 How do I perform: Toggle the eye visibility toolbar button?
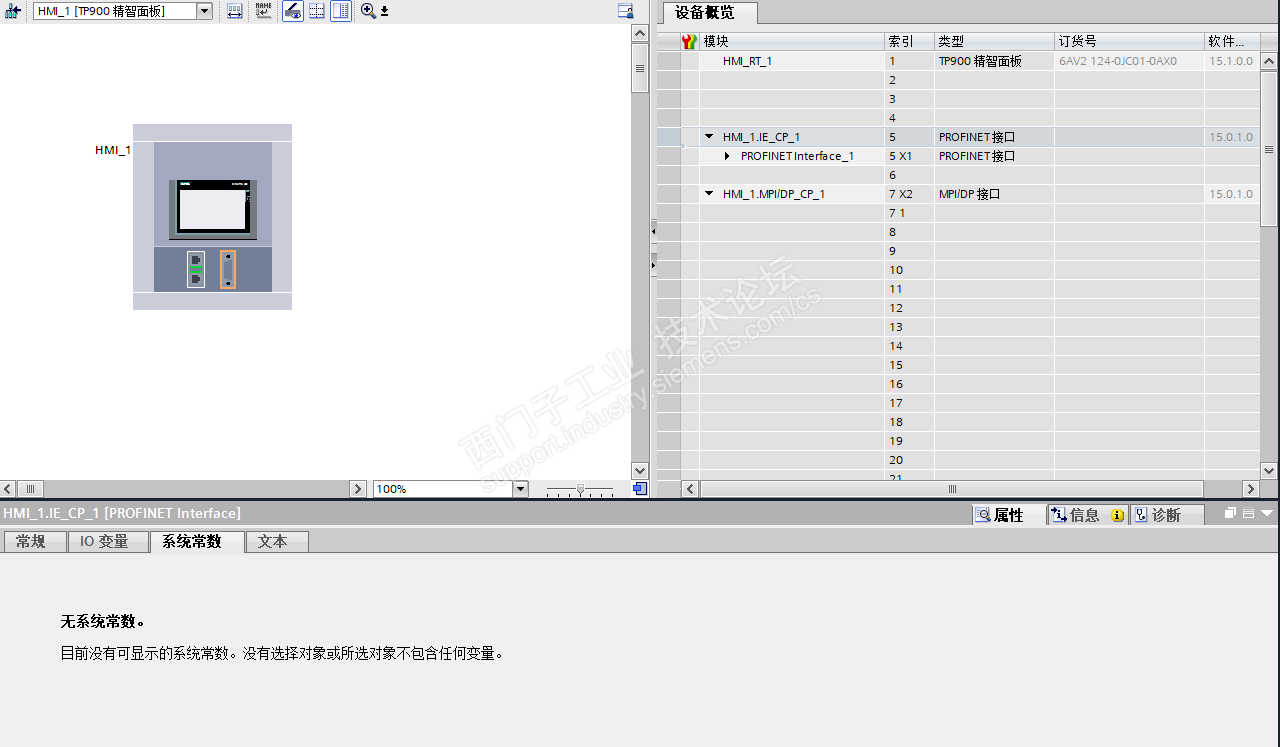coord(293,11)
